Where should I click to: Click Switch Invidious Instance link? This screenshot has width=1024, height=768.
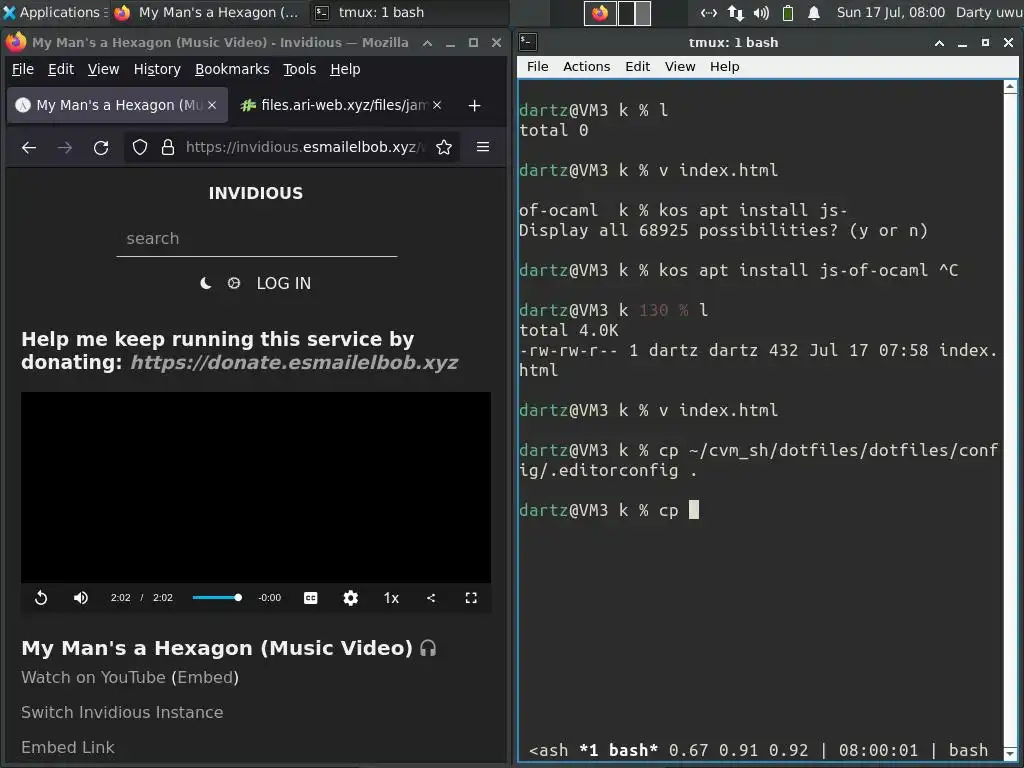(122, 712)
